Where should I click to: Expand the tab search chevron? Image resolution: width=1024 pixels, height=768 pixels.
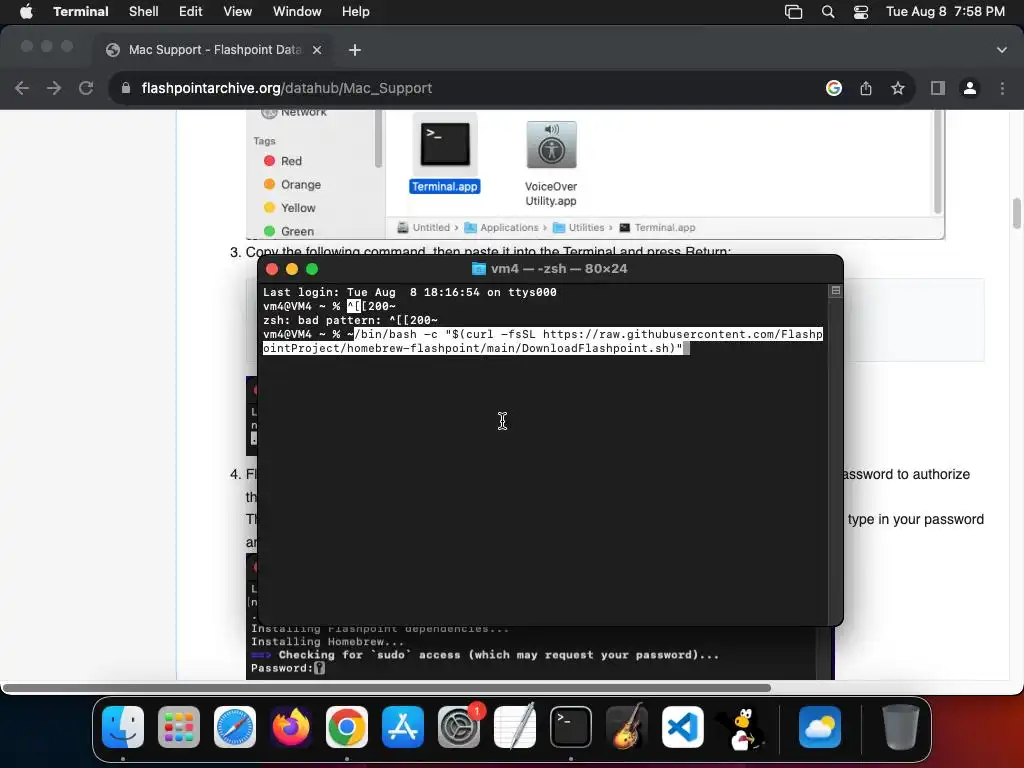pyautogui.click(x=1001, y=50)
